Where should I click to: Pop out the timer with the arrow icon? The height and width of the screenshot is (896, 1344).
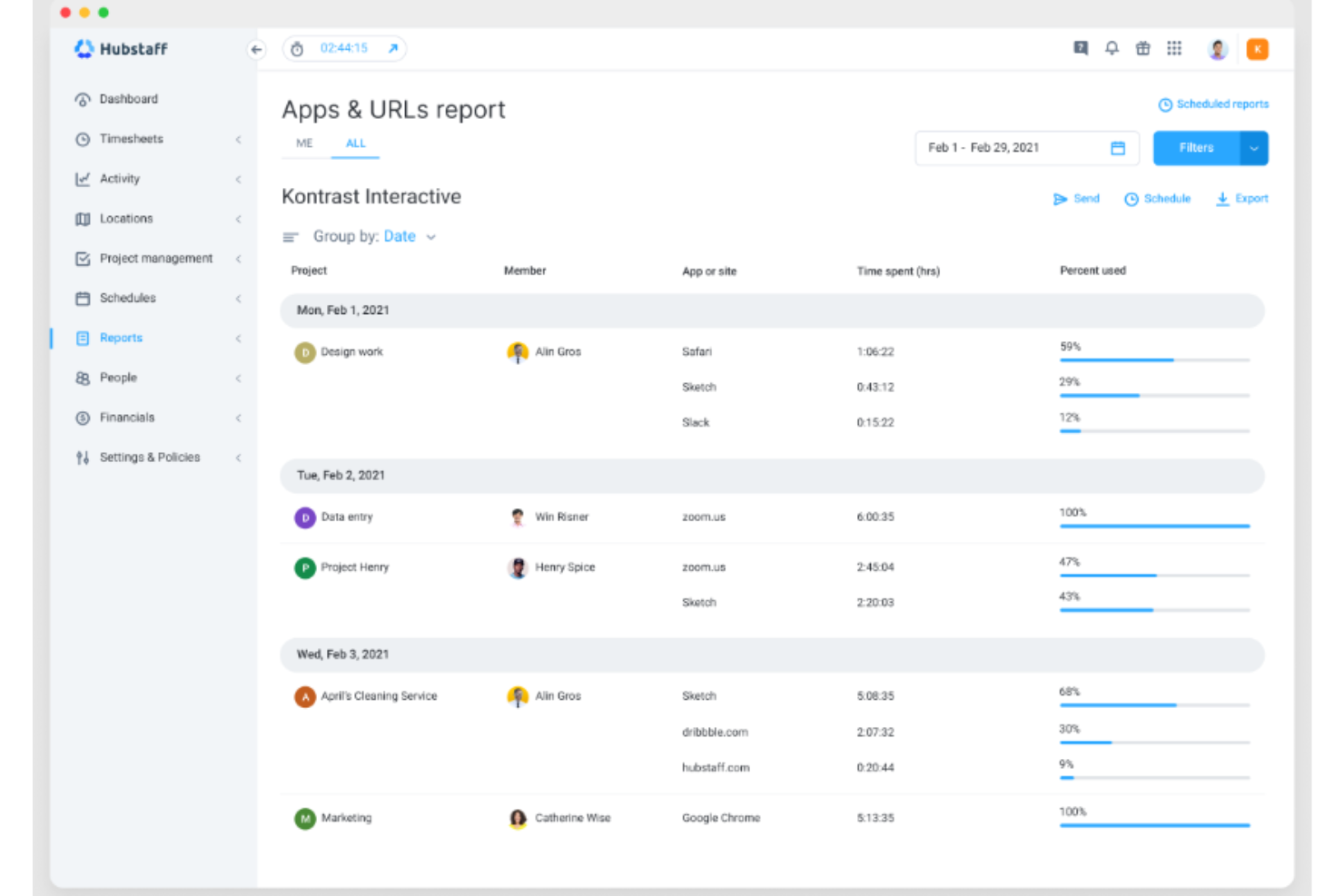click(393, 49)
